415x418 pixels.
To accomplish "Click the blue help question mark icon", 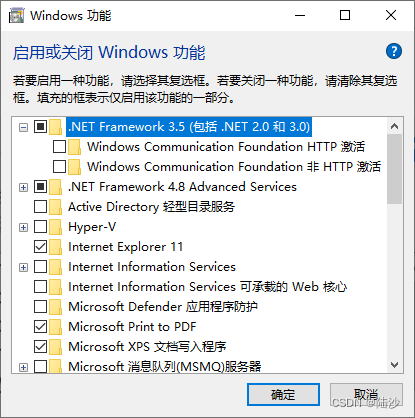I will (x=394, y=51).
